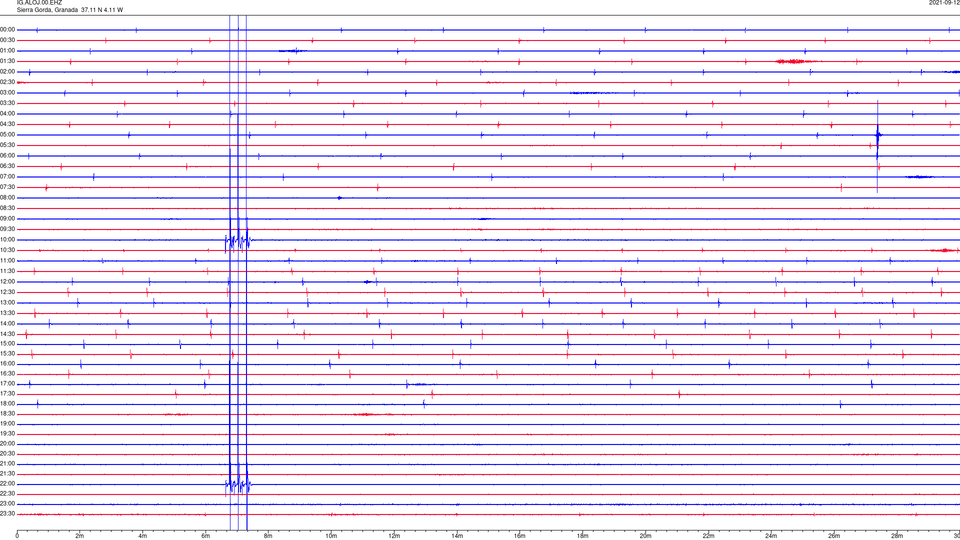
Task: Select the 00:00 trace time label
Action: 8,29
